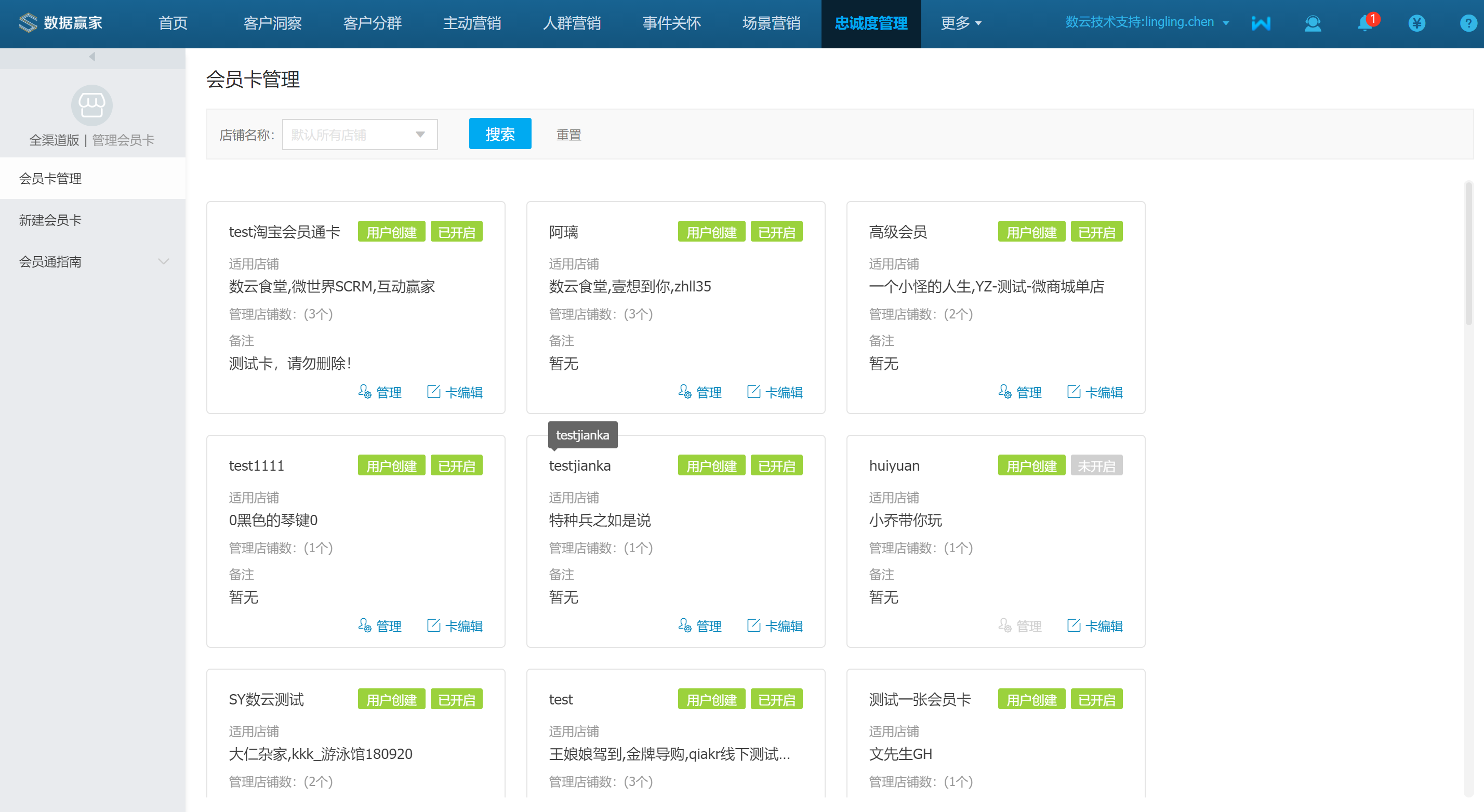Select 会员卡管理 in the sidebar
This screenshot has width=1484, height=812.
[x=92, y=179]
